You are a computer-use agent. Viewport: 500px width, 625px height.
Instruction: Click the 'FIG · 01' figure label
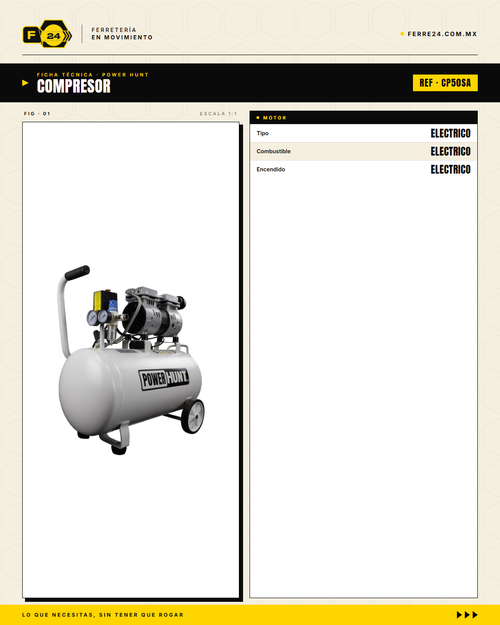[x=37, y=114]
